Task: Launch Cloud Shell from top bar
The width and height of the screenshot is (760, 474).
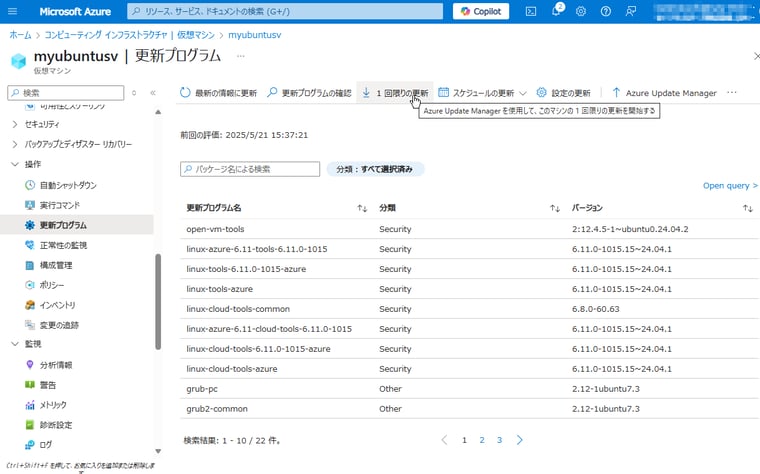Action: click(x=531, y=11)
